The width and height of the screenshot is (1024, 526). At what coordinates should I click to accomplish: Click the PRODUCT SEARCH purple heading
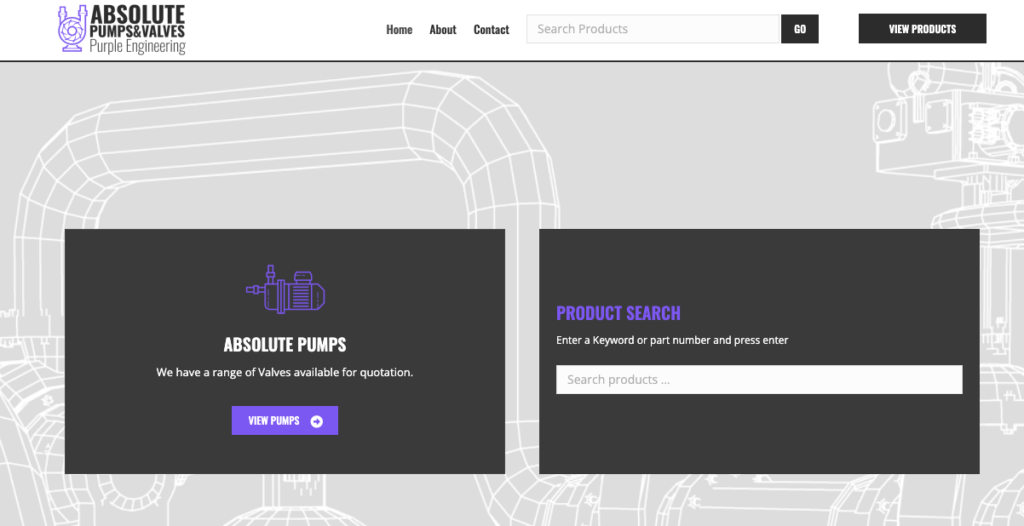coord(618,313)
